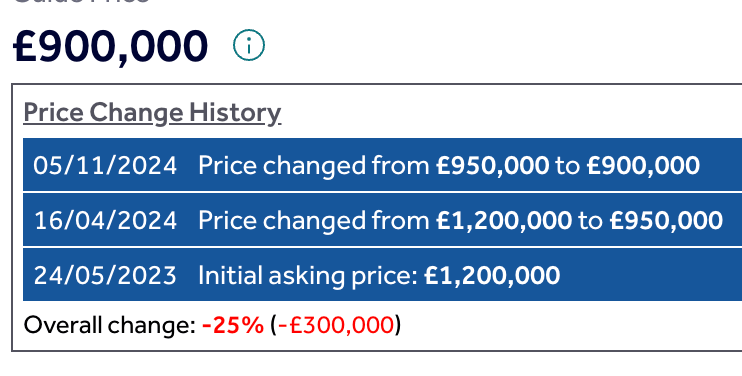Select the 16/04/2024 price change row
This screenshot has height=376, width=742.
point(382,219)
